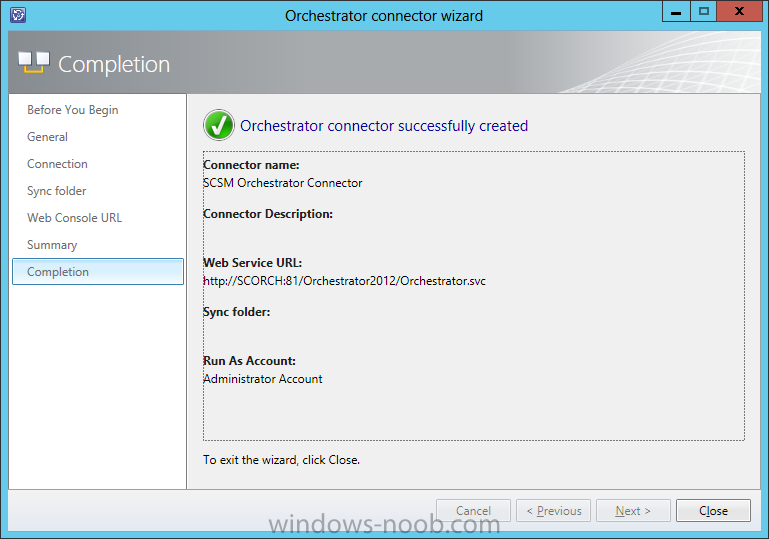
Task: Click the 'SCSM Orchestrator Connector' name text
Action: 282,183
